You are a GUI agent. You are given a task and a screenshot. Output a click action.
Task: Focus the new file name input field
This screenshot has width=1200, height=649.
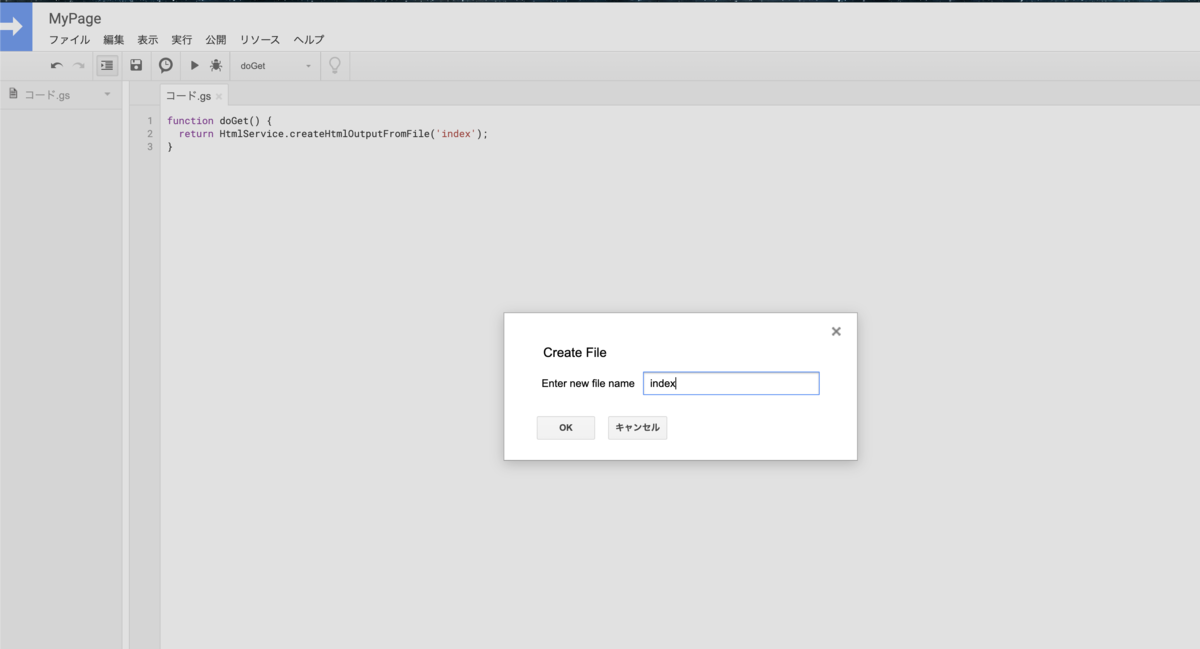coord(731,383)
